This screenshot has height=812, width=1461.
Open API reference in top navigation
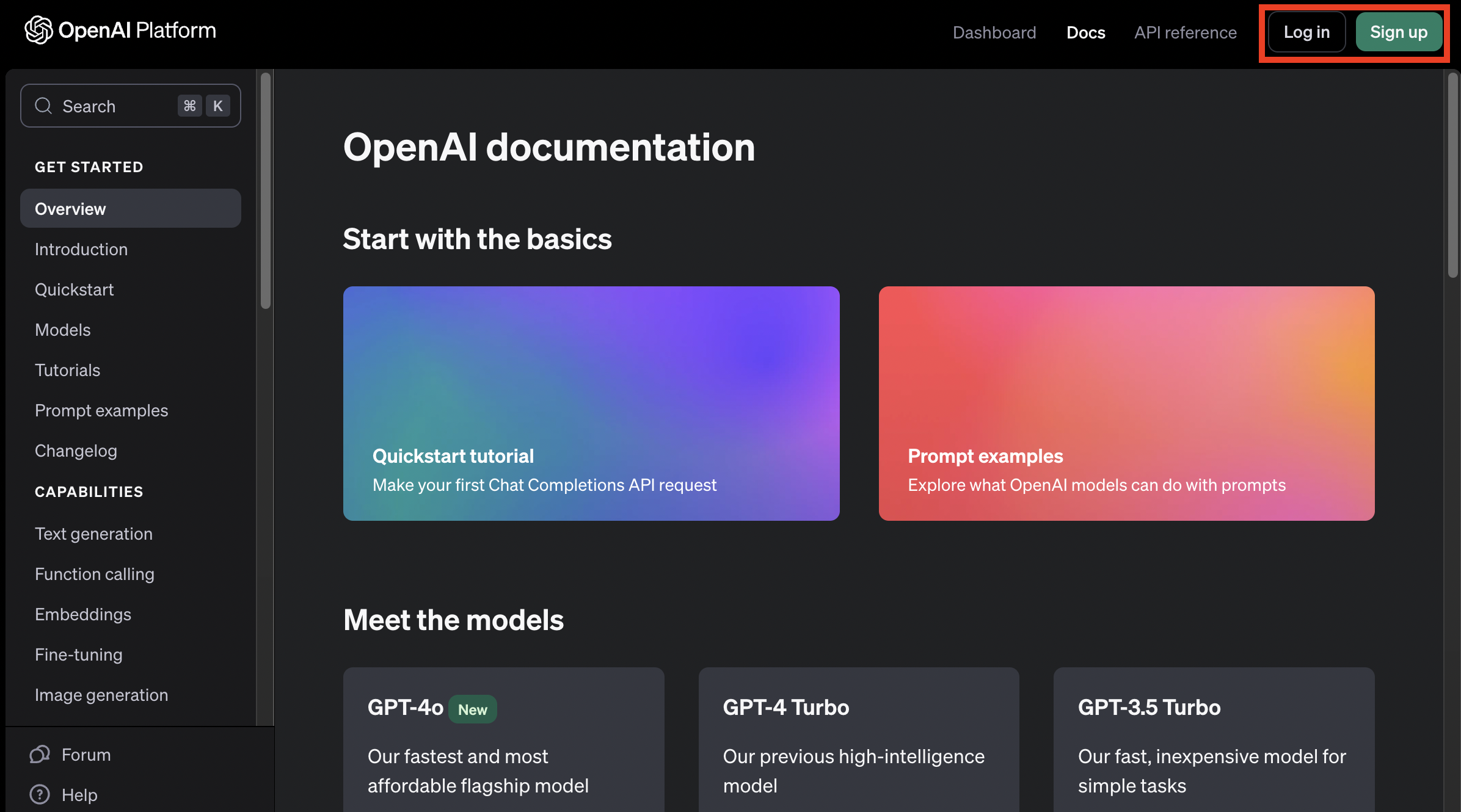click(1185, 32)
